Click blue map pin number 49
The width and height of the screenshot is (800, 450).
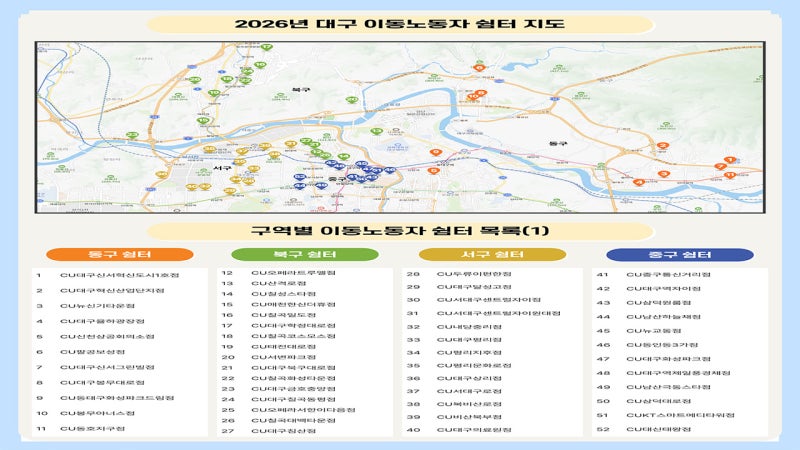(321, 185)
